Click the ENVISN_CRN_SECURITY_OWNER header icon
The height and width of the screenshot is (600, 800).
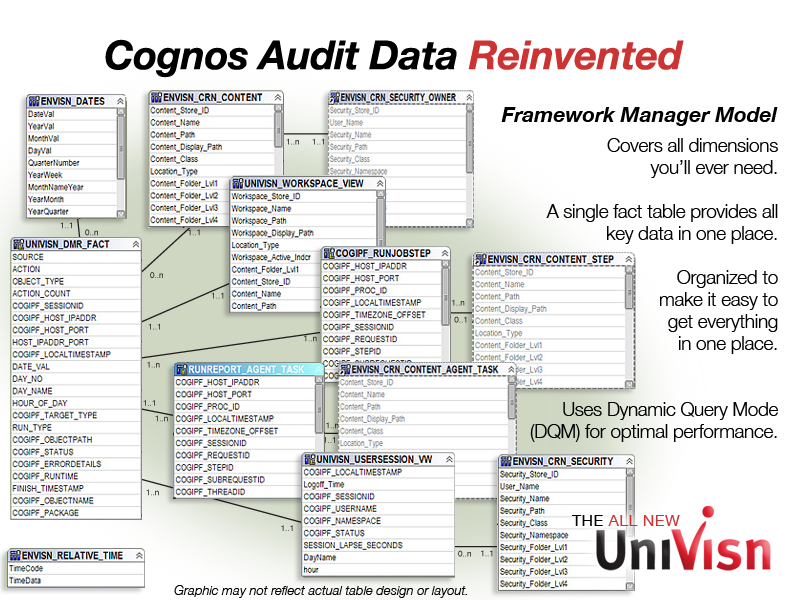click(335, 97)
